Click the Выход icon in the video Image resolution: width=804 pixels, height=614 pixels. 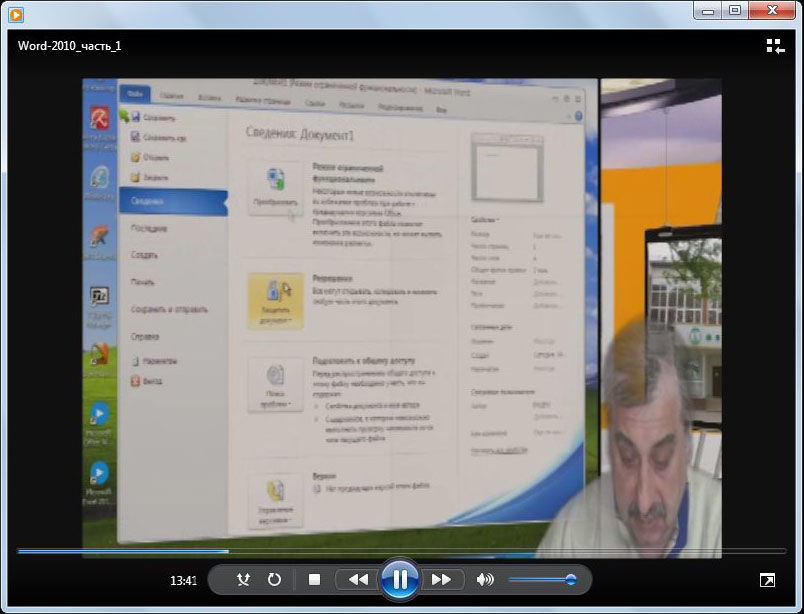tap(135, 381)
